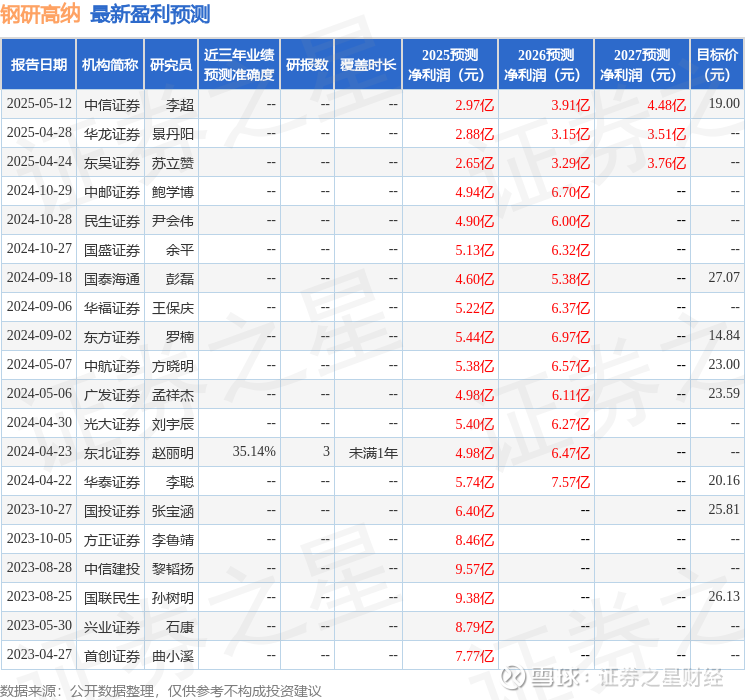Viewport: 745px width, 700px height.
Task: Click the 3.51亿 2027 forecast value
Action: 667,134
